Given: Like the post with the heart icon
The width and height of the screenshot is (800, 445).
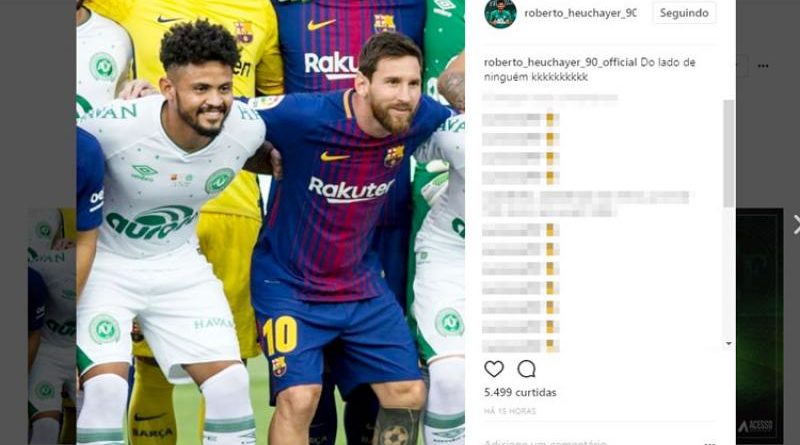Looking at the screenshot, I should [493, 369].
